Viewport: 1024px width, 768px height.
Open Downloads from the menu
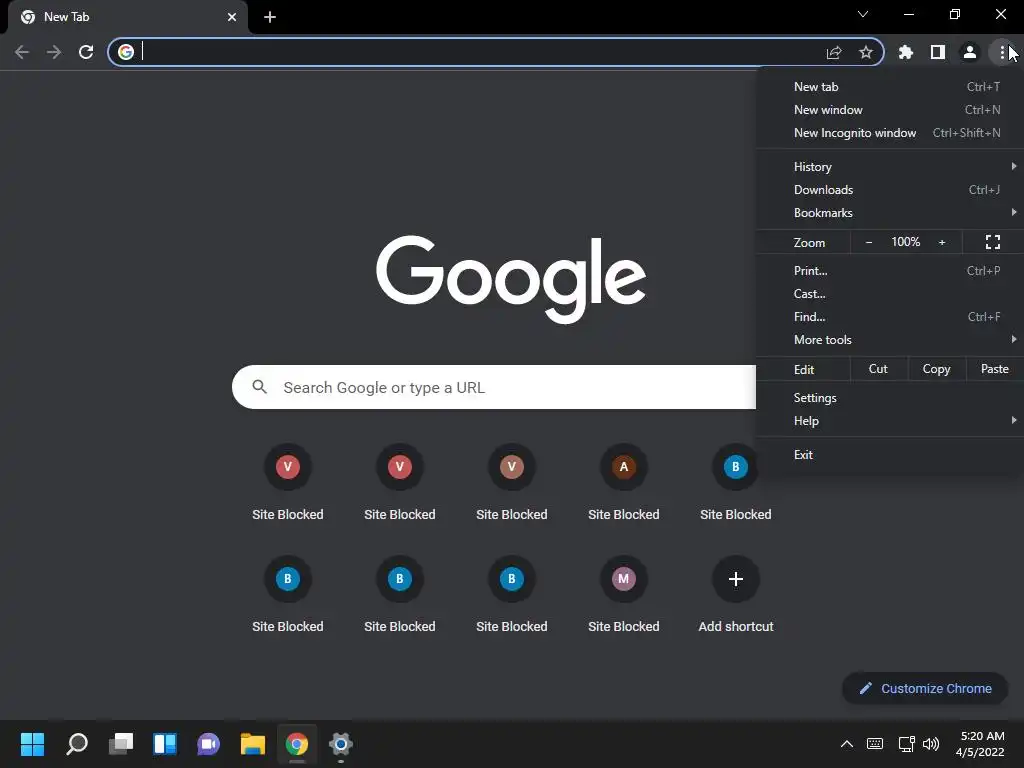(x=890, y=190)
